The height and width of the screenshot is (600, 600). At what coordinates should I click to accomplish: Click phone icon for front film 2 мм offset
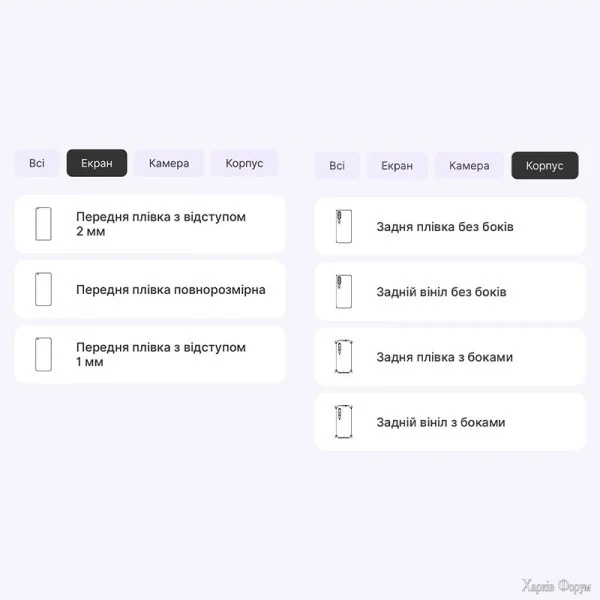click(x=43, y=224)
